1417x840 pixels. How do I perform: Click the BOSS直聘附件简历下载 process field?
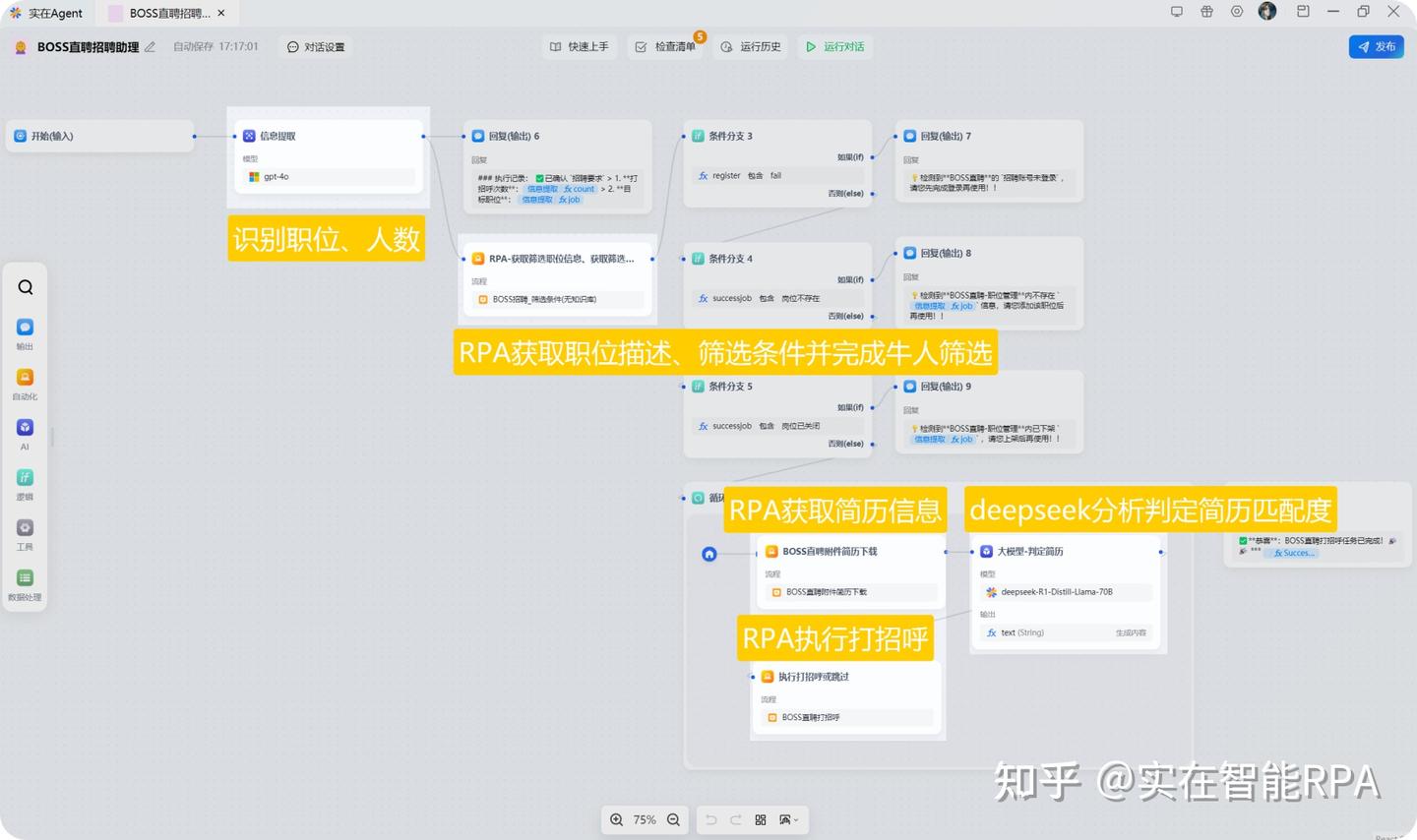coord(851,592)
